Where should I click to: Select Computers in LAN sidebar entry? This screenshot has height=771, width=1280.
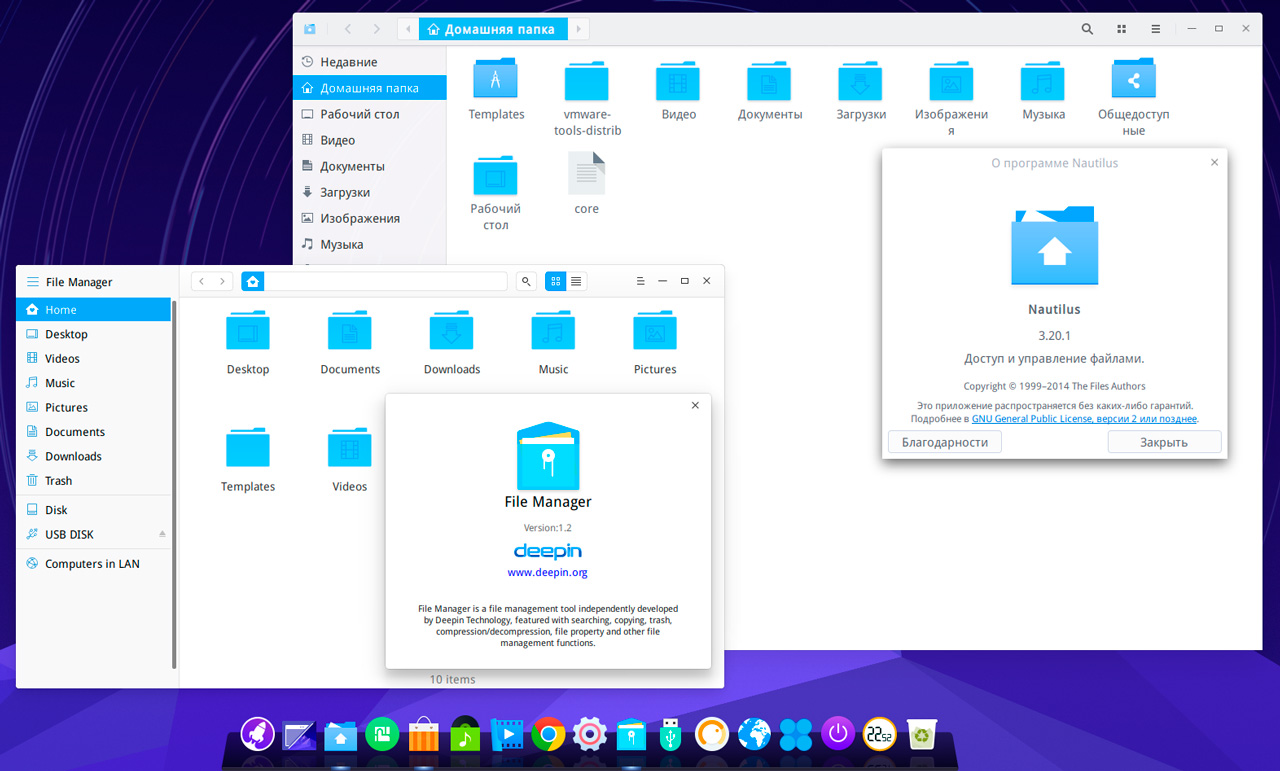92,564
